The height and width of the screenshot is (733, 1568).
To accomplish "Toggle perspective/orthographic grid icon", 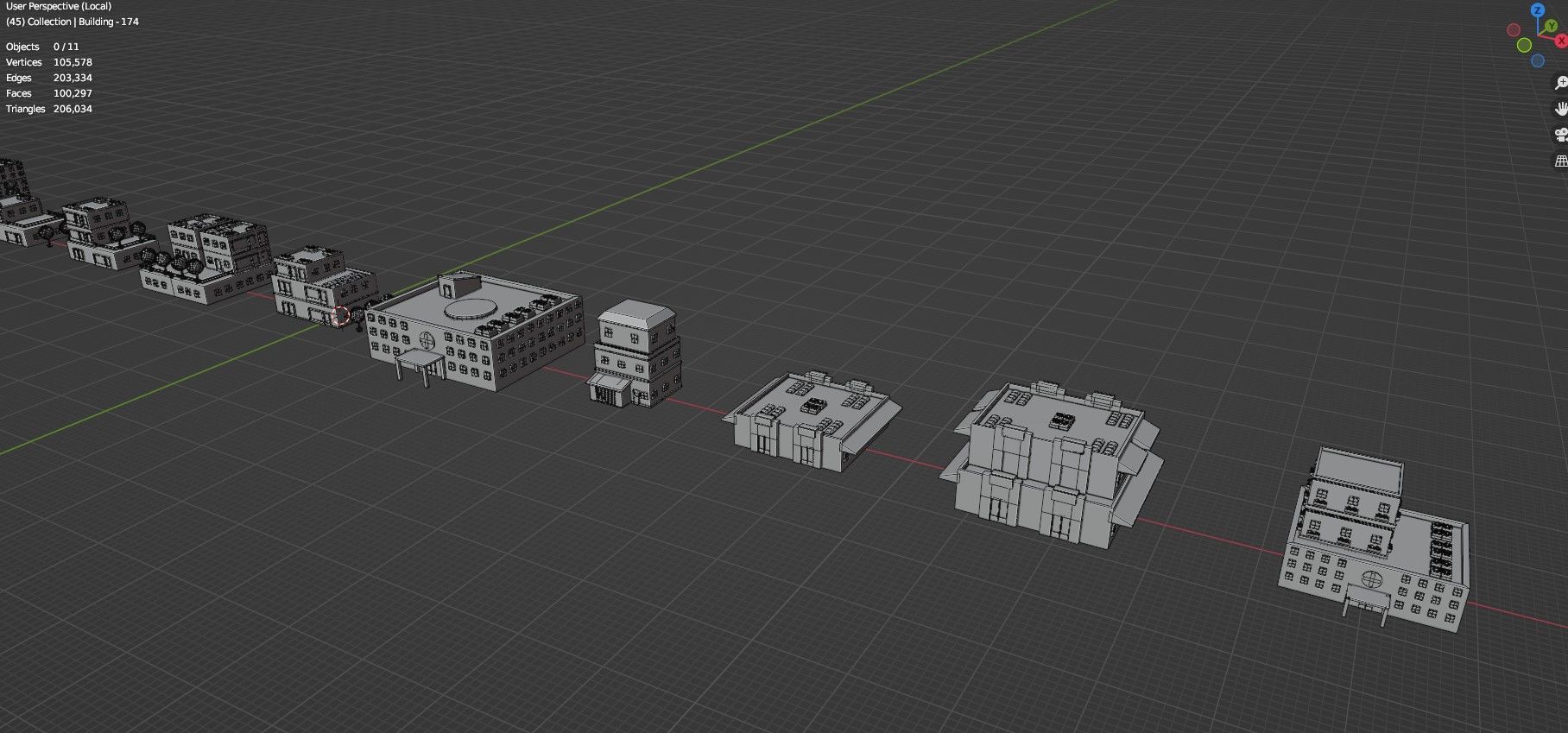I will (1561, 161).
